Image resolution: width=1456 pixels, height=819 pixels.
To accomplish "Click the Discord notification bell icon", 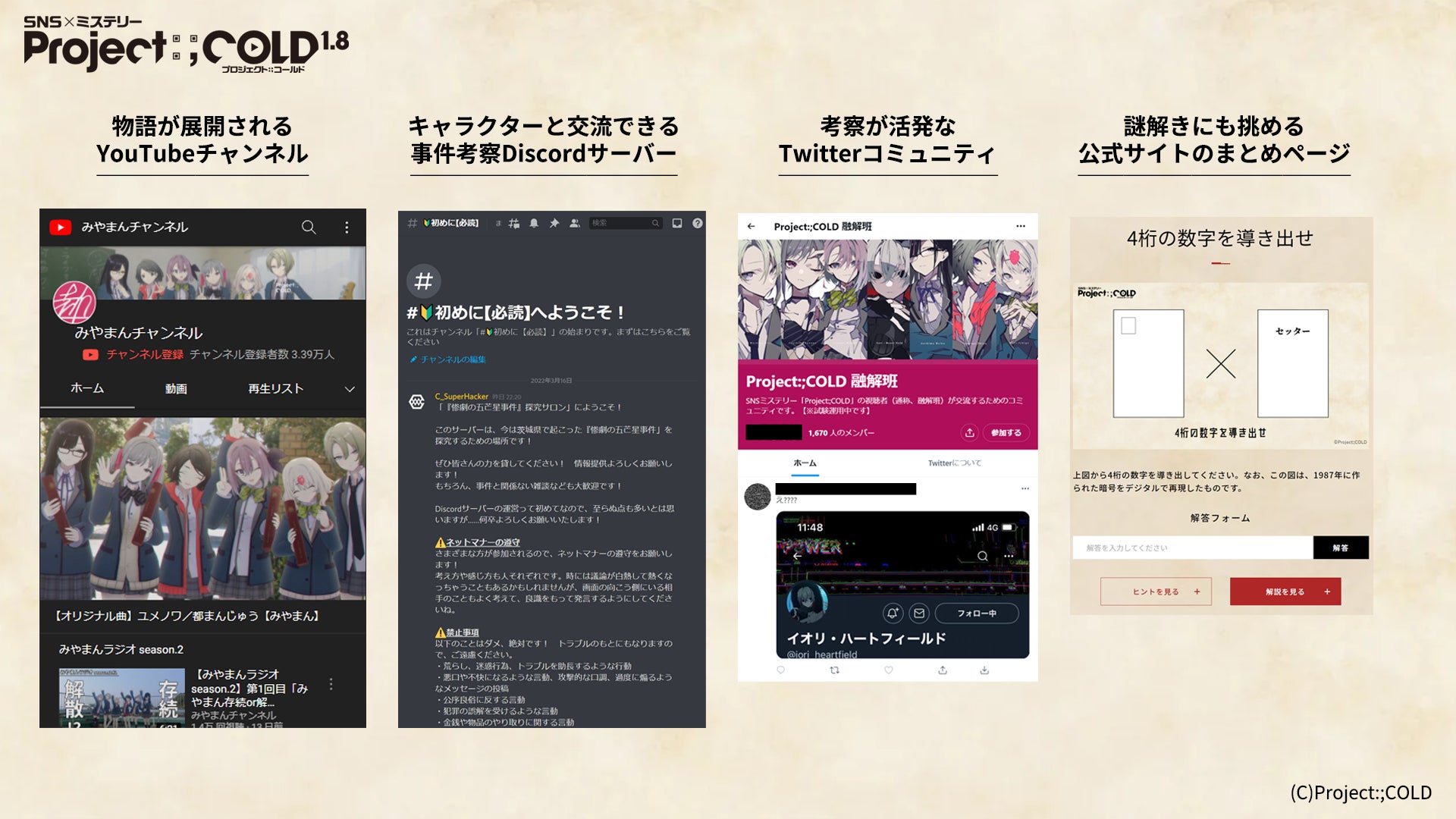I will pyautogui.click(x=534, y=223).
